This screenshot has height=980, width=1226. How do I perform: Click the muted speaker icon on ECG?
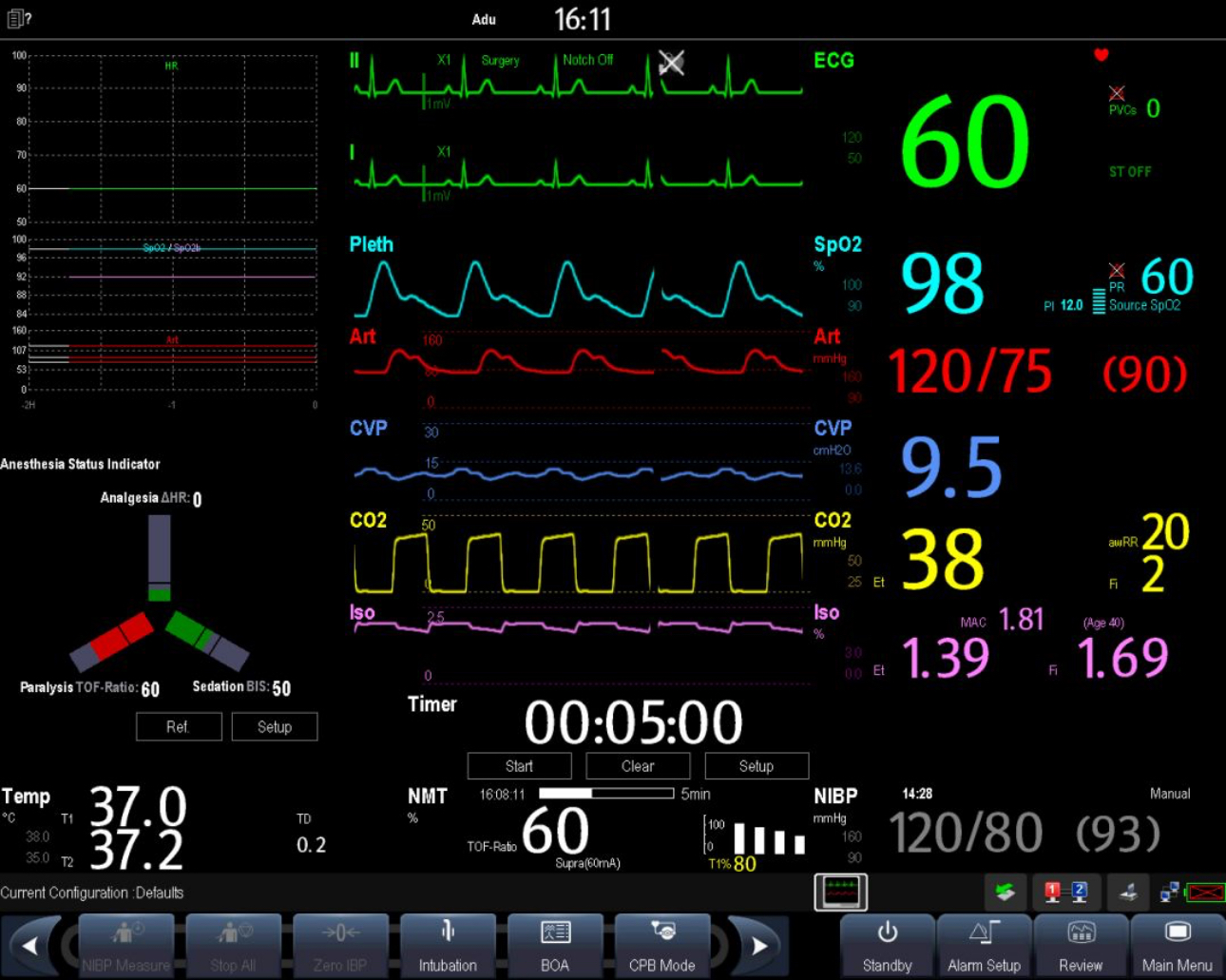(x=672, y=63)
